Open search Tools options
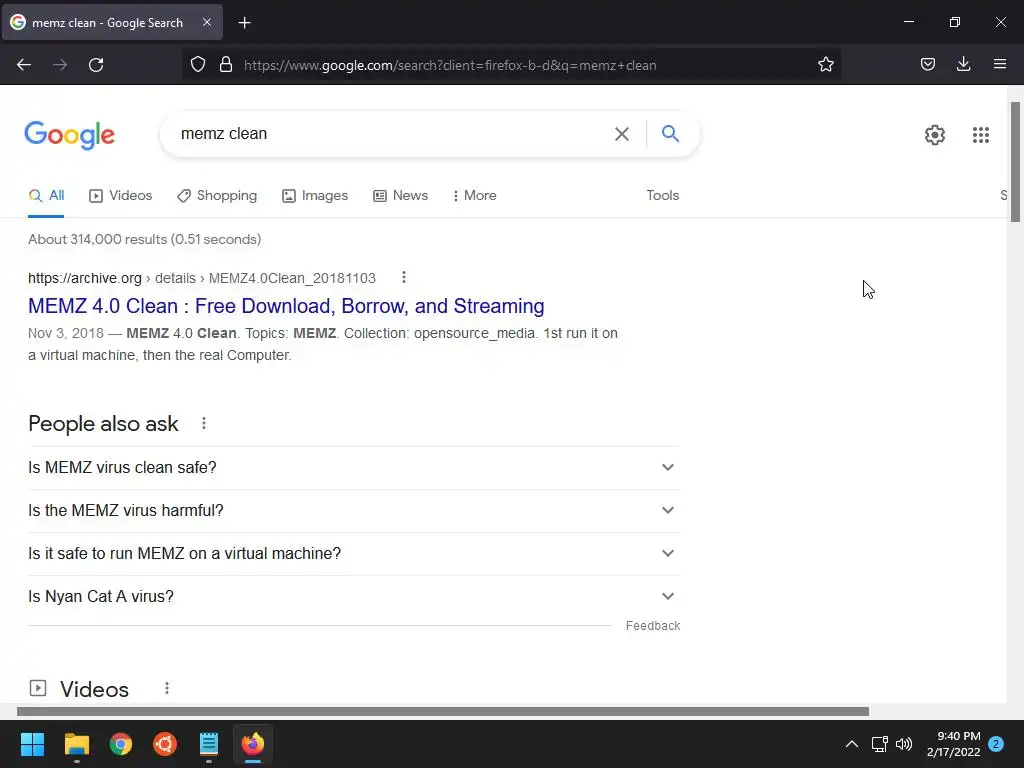This screenshot has width=1024, height=768. pyautogui.click(x=662, y=195)
